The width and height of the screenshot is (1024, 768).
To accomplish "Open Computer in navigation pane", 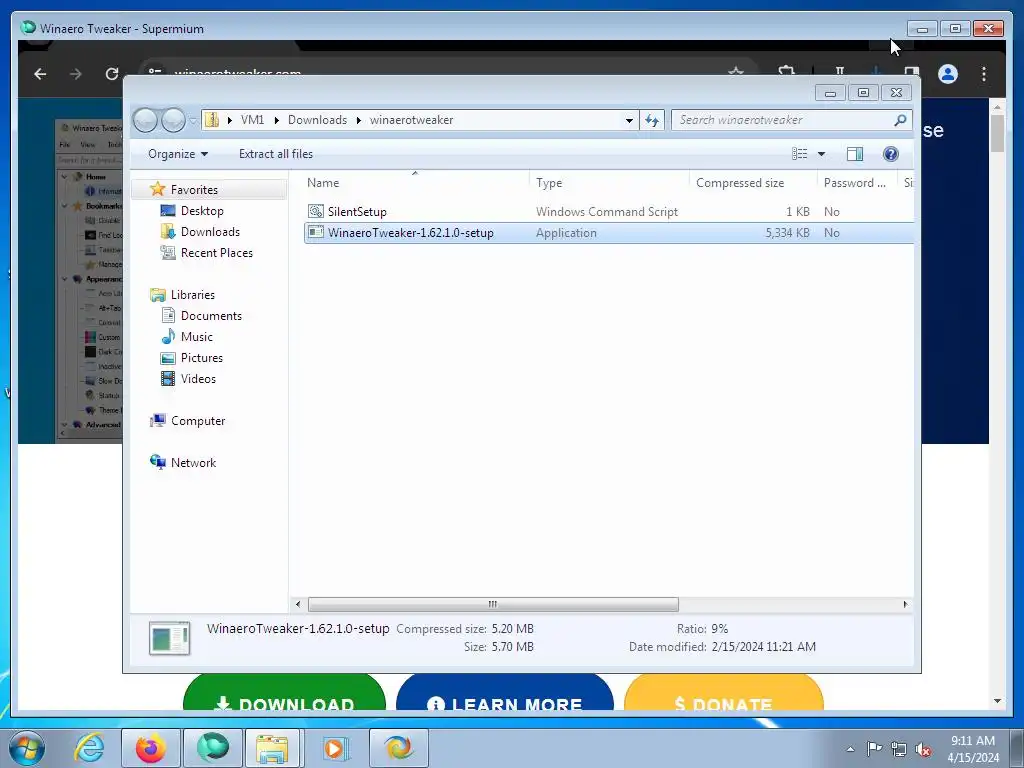I will click(x=198, y=421).
